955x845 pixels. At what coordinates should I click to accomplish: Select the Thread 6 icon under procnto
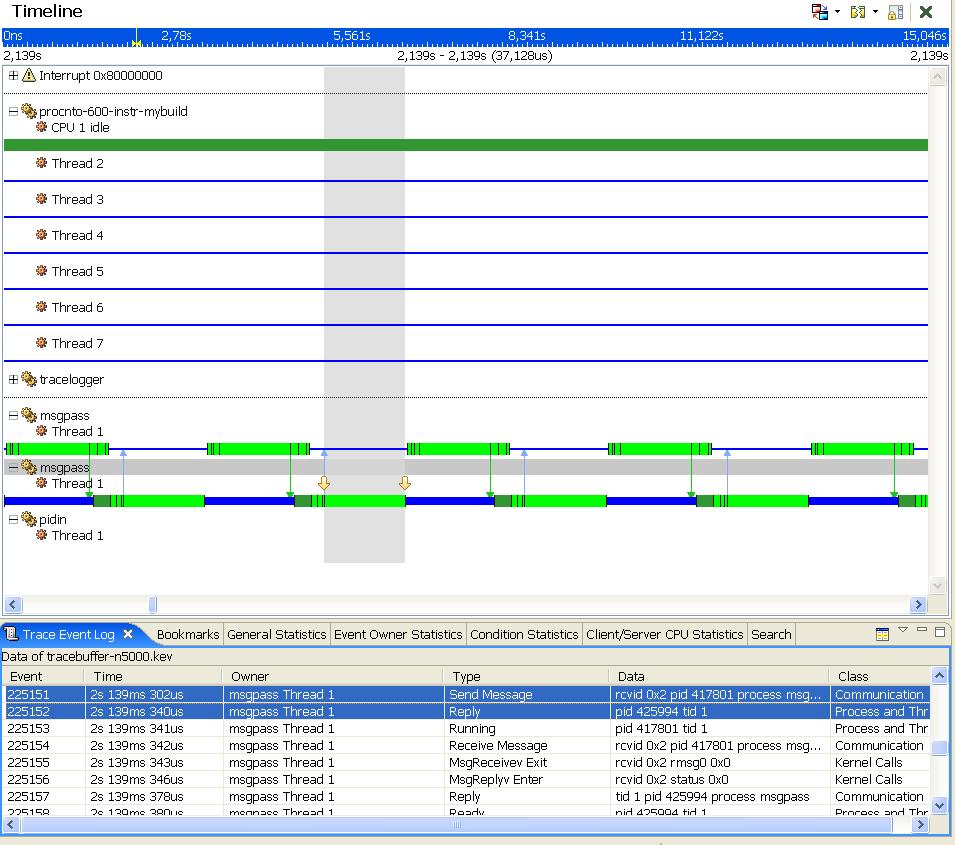click(41, 306)
